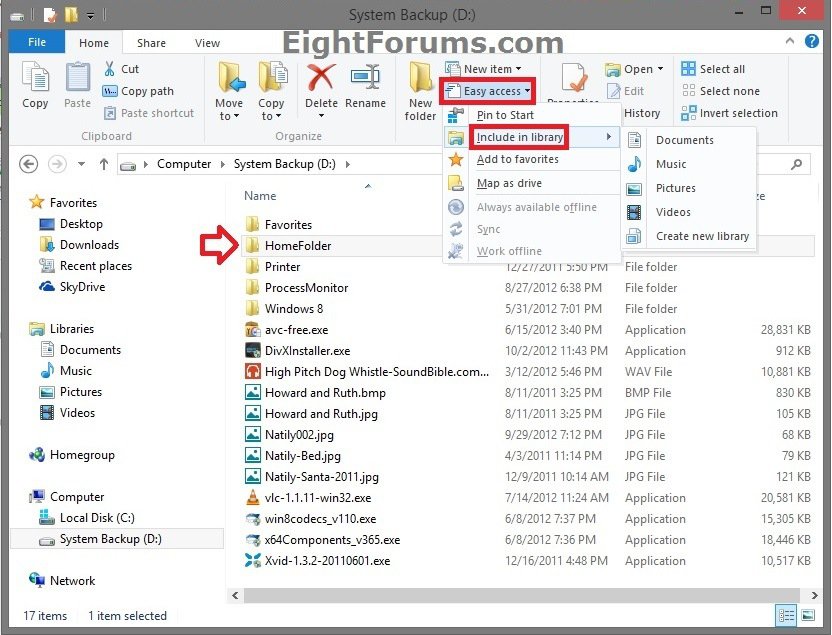832x635 pixels.
Task: Click the Copy icon in Clipboard group
Action: 35,78
